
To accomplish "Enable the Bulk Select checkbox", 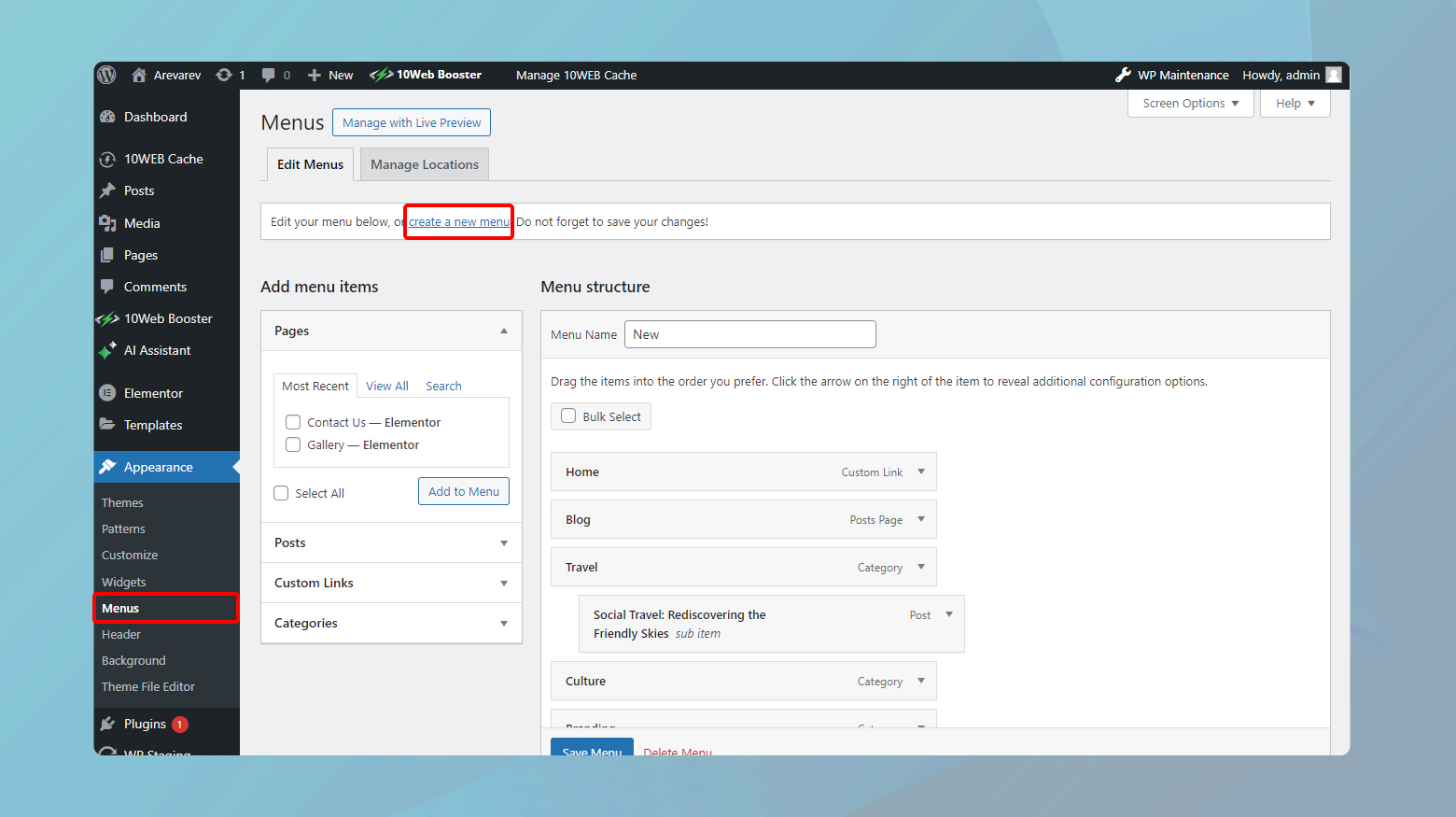I will point(568,416).
